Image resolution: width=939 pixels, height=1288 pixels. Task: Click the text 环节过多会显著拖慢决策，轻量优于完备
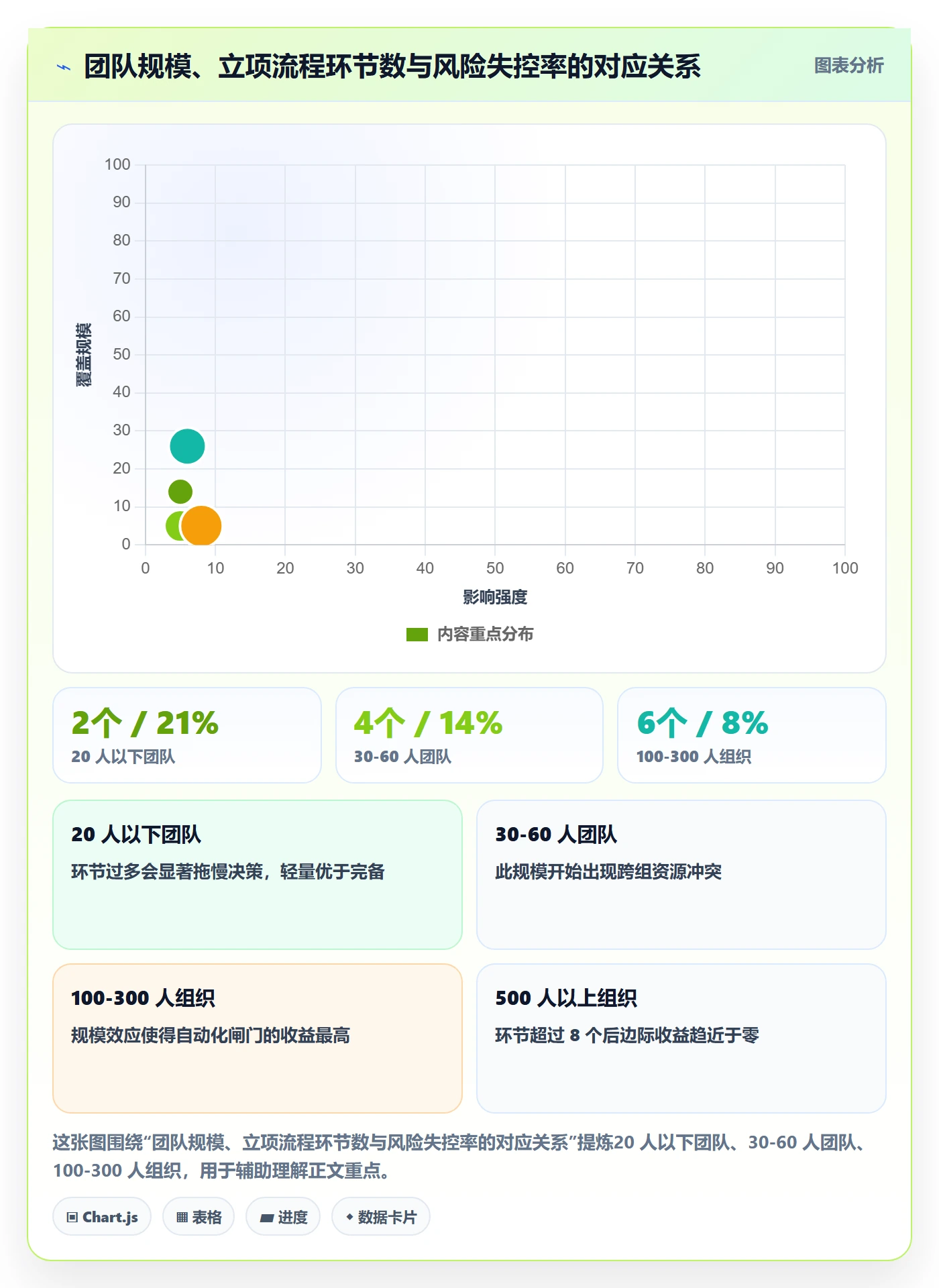[228, 872]
